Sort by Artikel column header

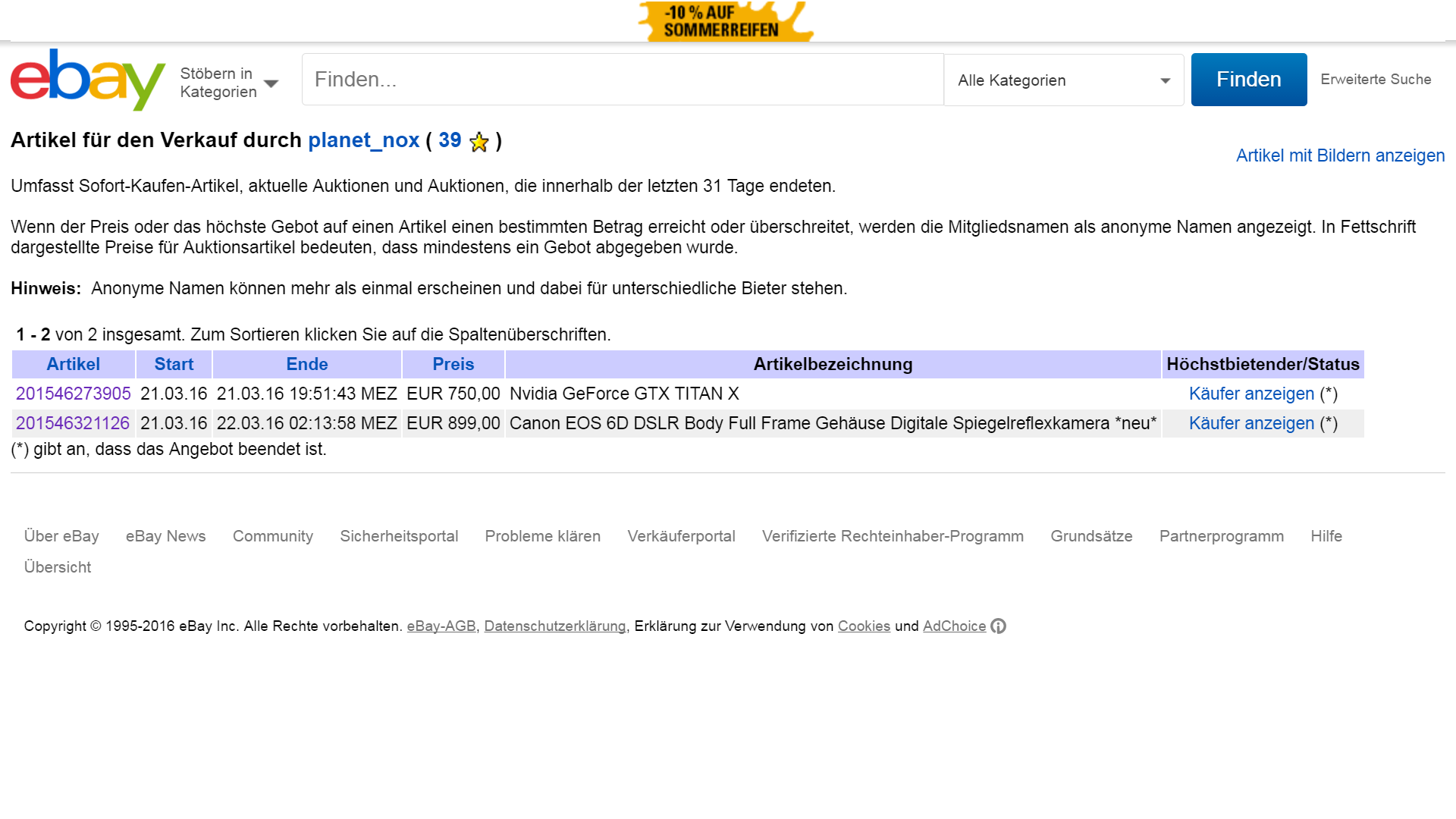(x=74, y=364)
